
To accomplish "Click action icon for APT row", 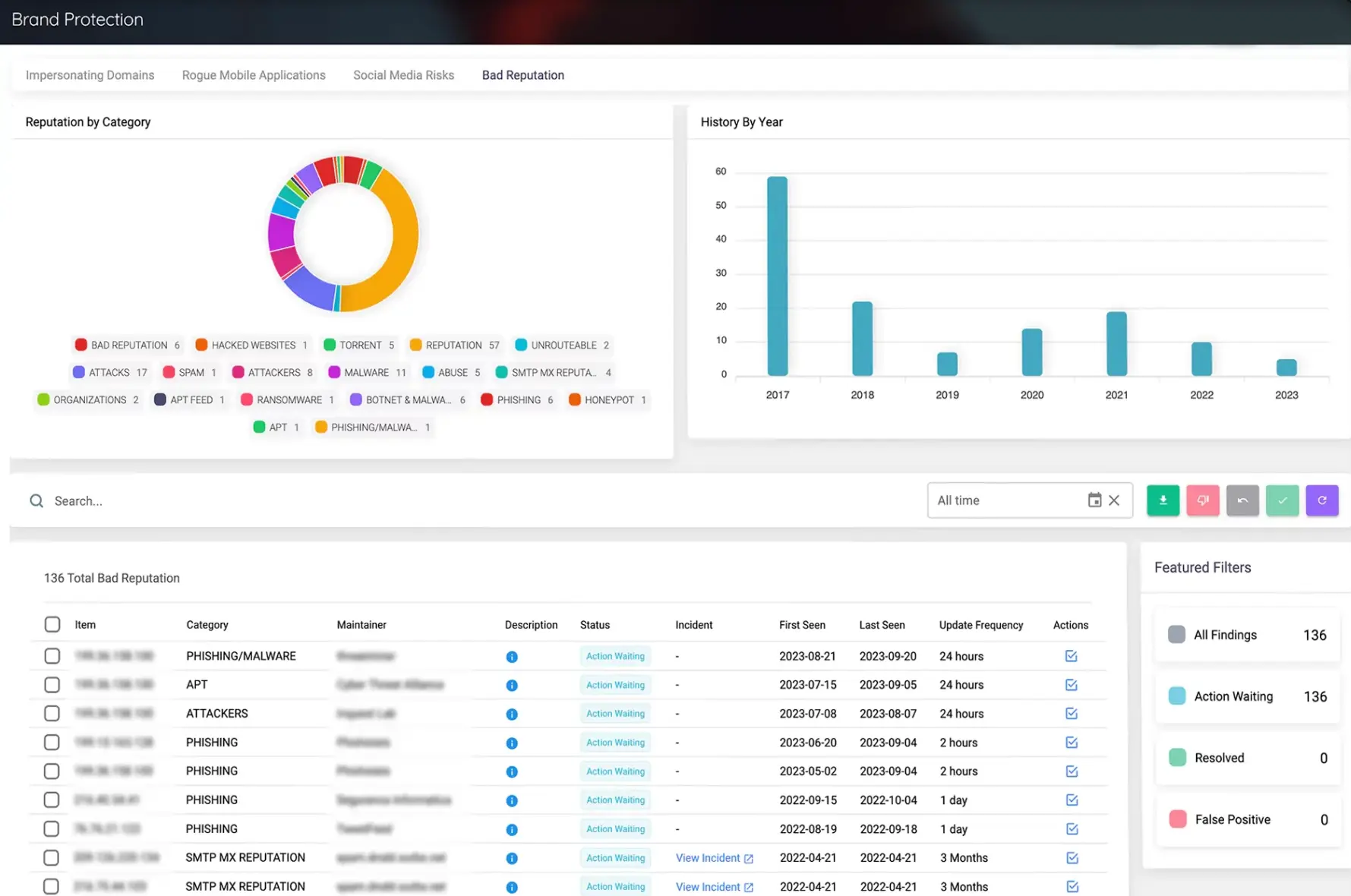I will (x=1072, y=685).
